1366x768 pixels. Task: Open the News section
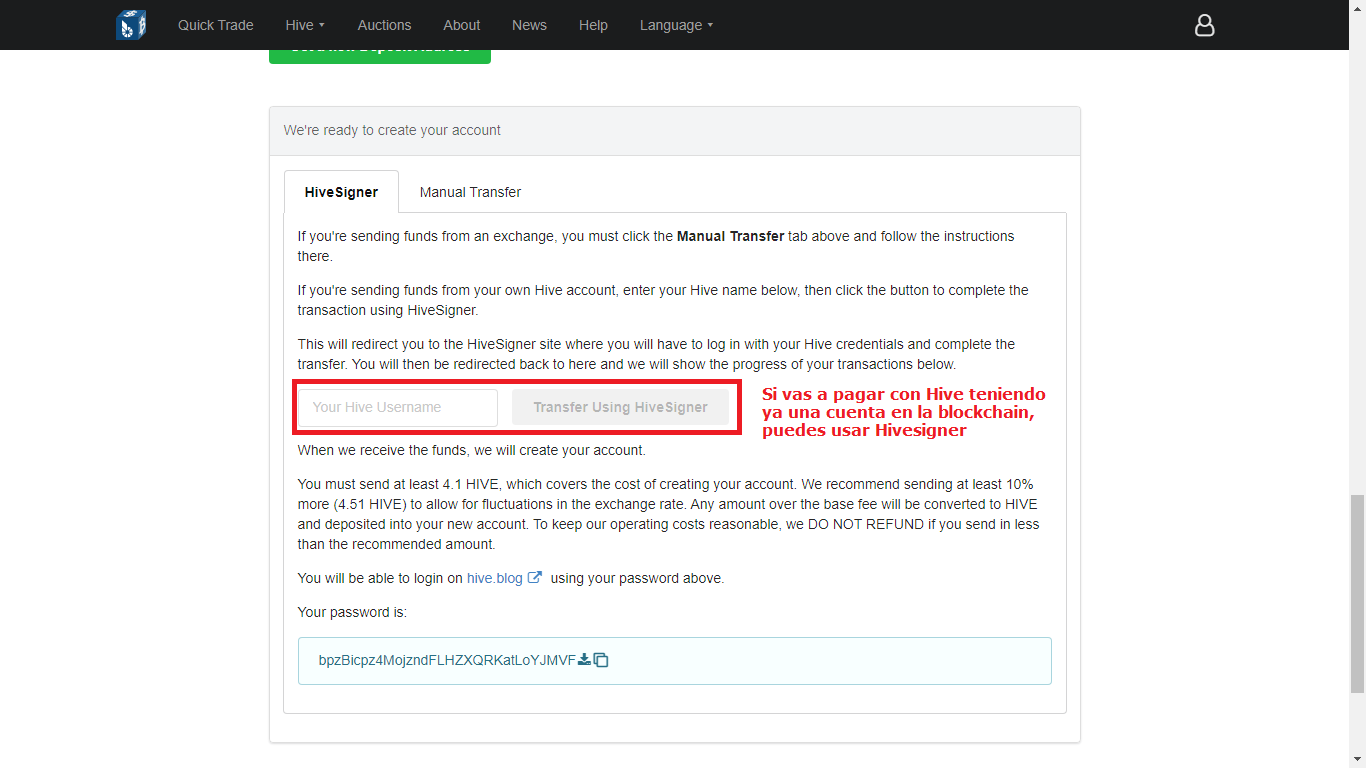pos(529,25)
